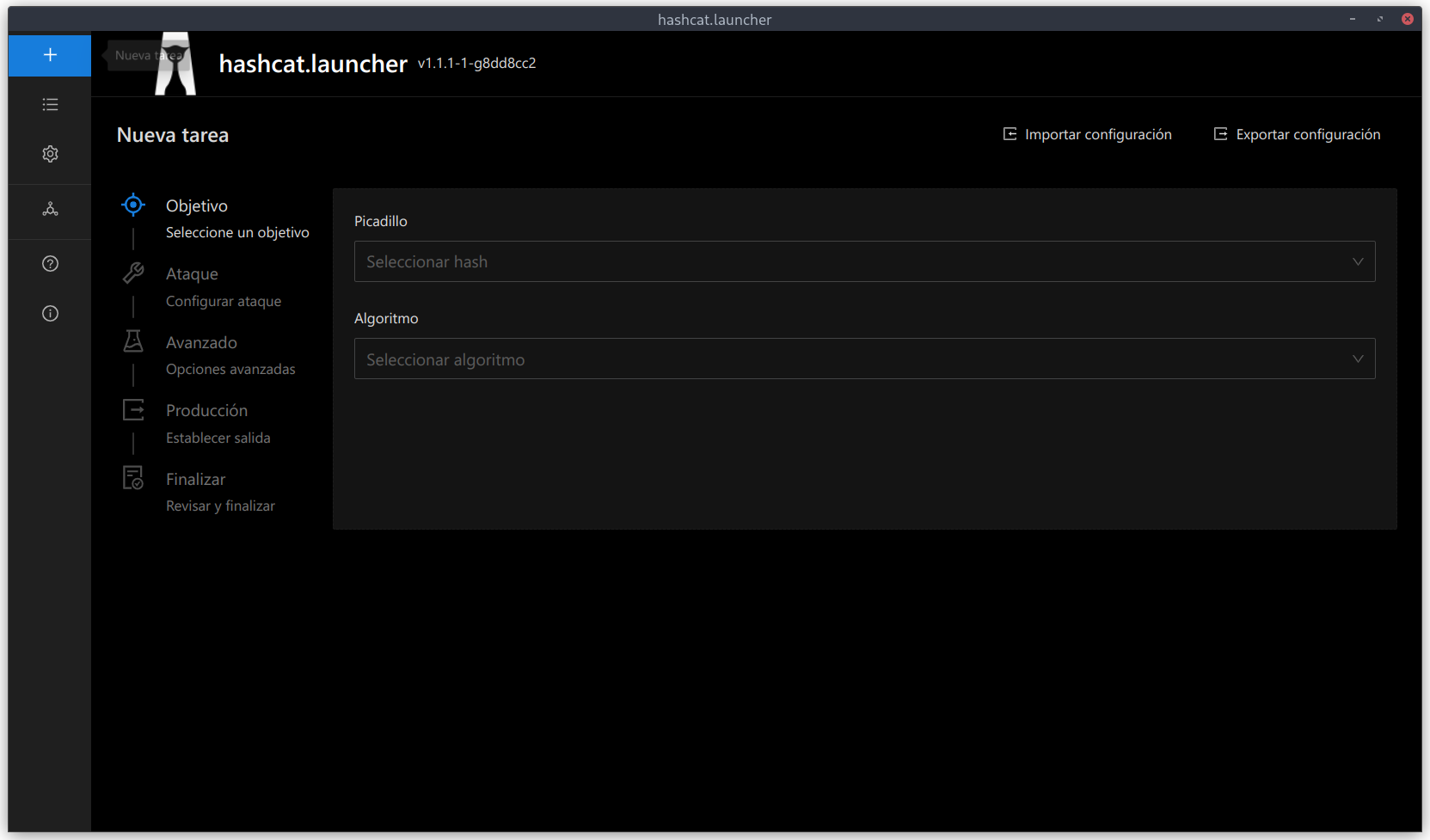Click the Seleccione un objetivo description
Image resolution: width=1430 pixels, height=840 pixels.
point(237,232)
